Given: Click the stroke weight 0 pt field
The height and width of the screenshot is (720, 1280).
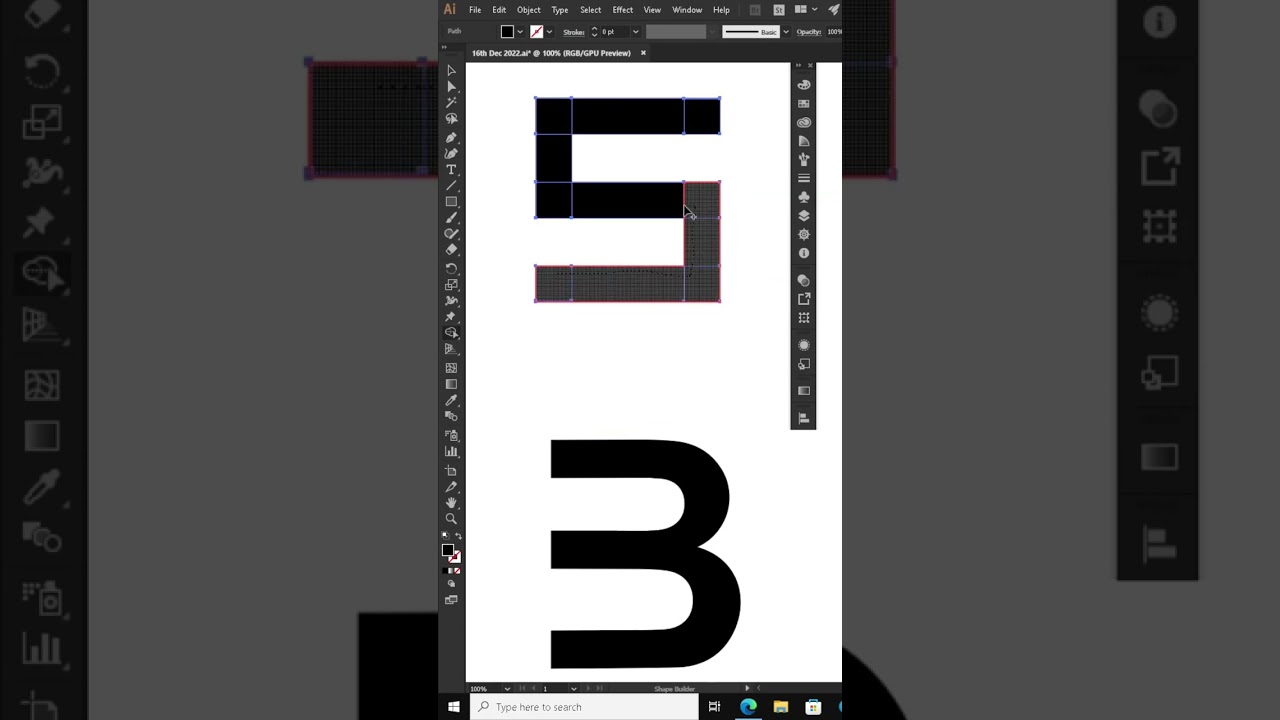Looking at the screenshot, I should [x=613, y=32].
